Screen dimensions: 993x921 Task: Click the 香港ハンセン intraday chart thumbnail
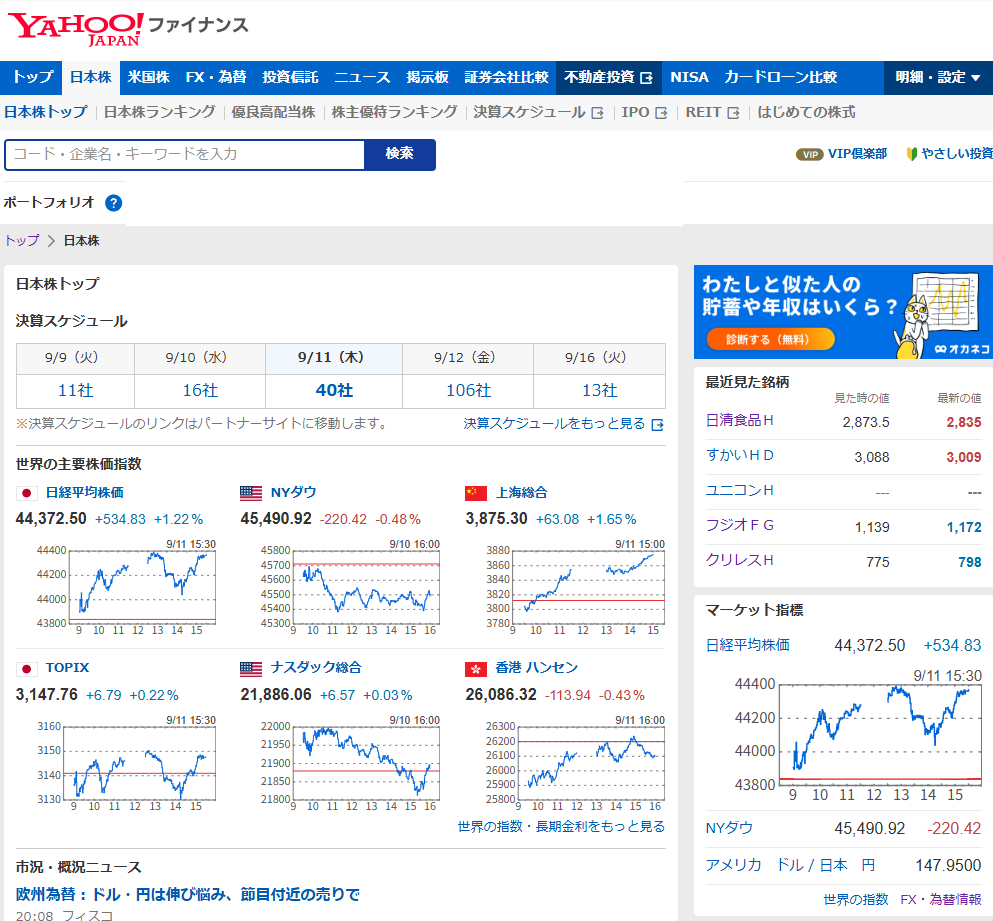pos(575,764)
